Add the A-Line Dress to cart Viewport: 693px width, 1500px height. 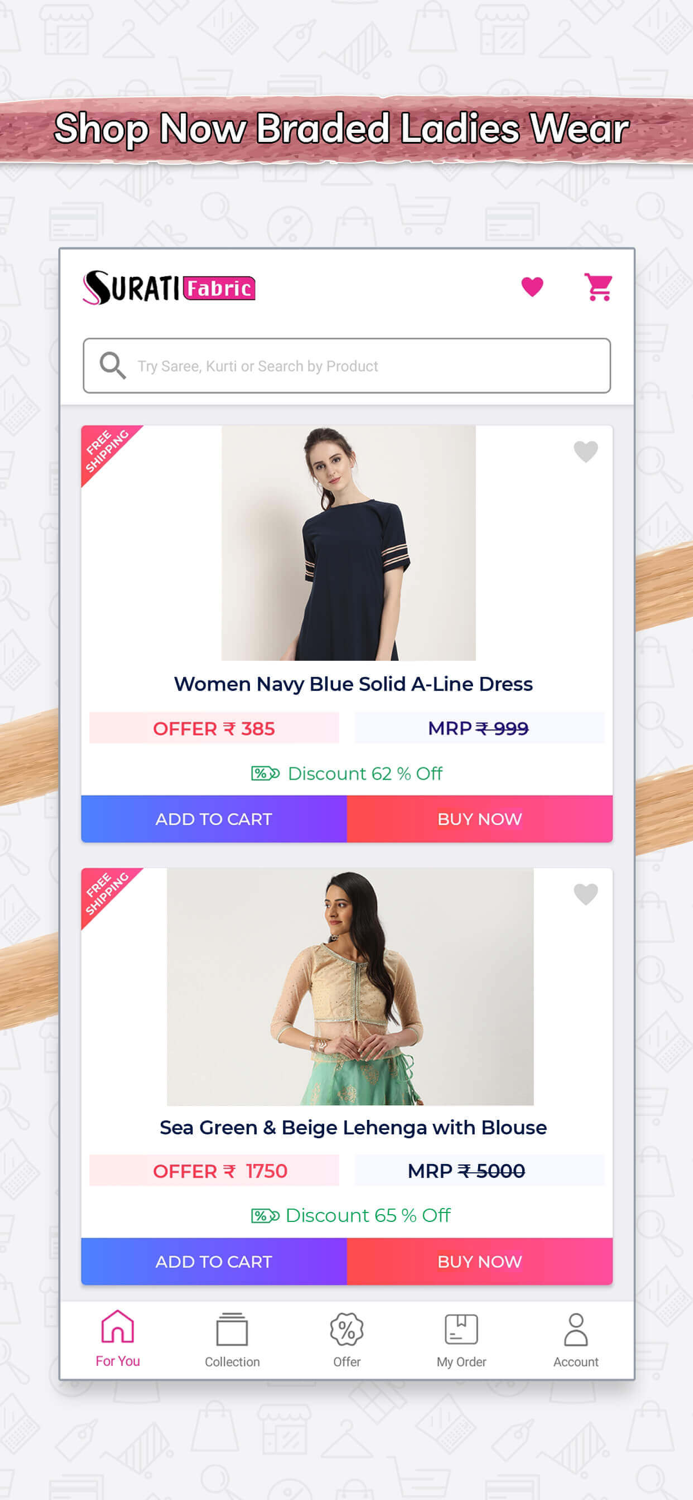click(214, 819)
